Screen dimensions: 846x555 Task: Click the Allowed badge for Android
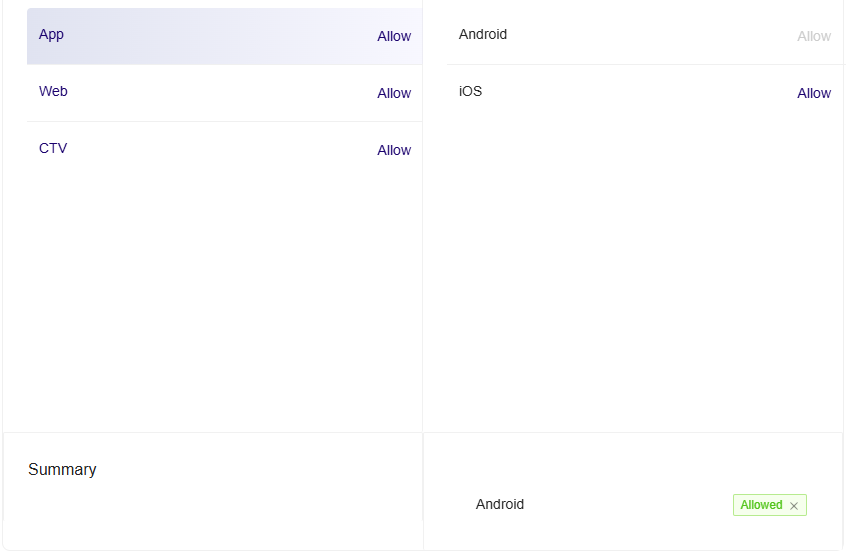(x=769, y=505)
